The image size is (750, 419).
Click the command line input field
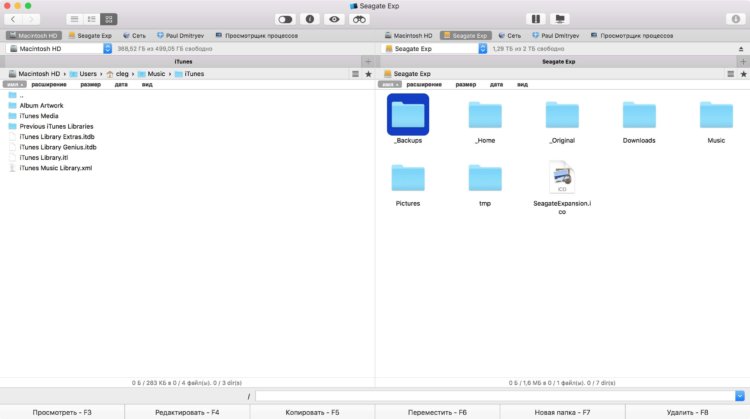click(x=495, y=396)
